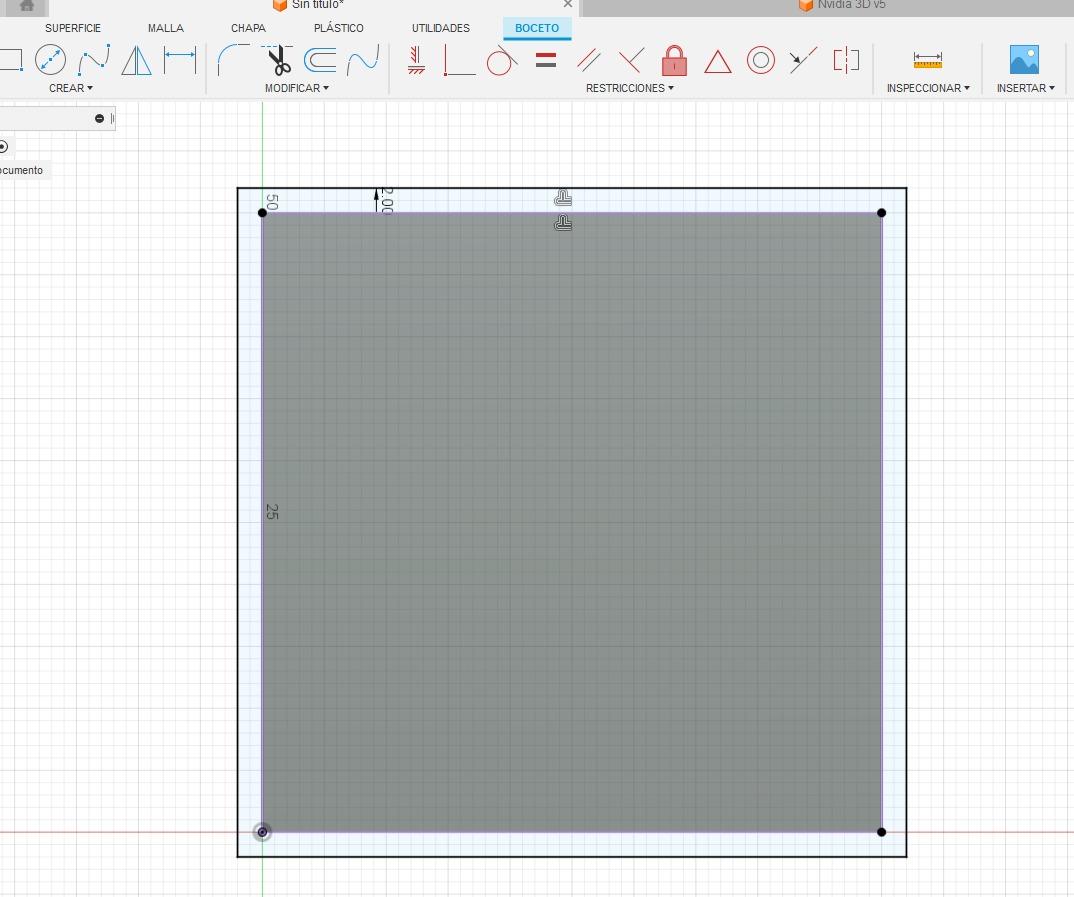The image size is (1074, 897).
Task: Switch to the MALLA tab
Action: (166, 28)
